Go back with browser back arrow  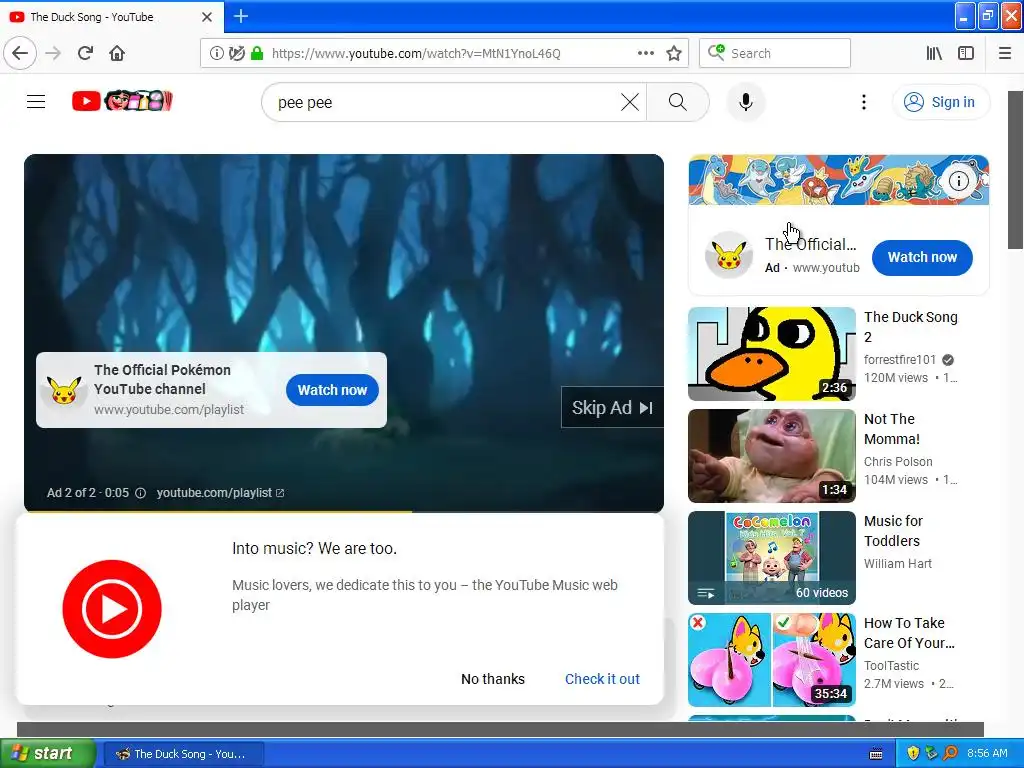tap(20, 53)
